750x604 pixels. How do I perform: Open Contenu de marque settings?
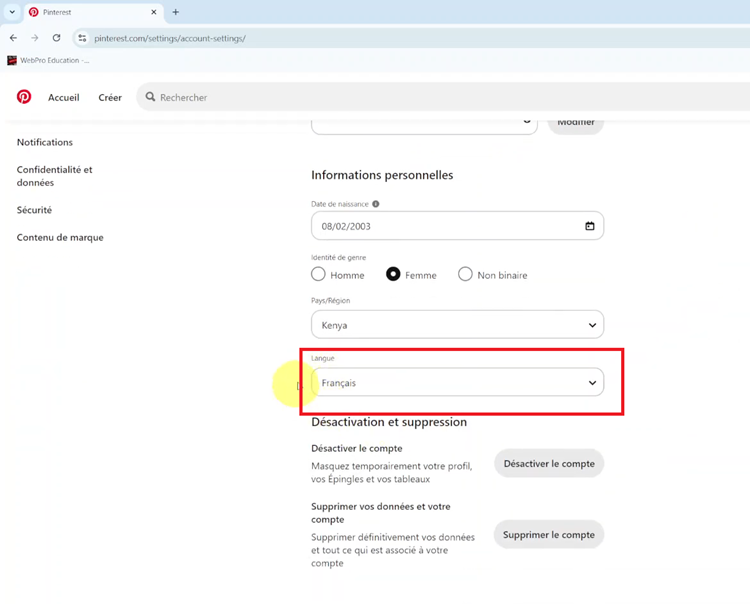tap(60, 237)
